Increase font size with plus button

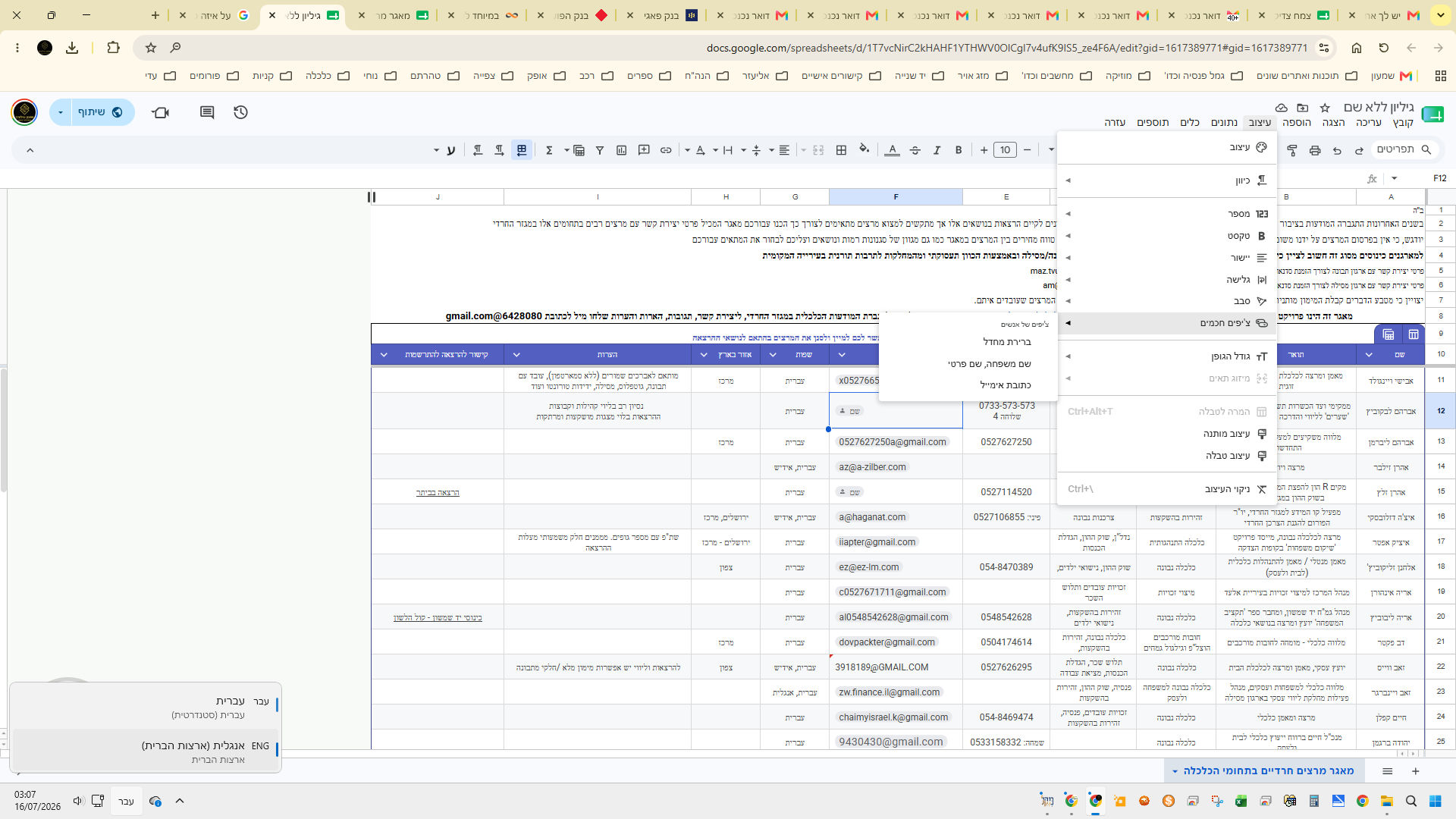pos(984,150)
